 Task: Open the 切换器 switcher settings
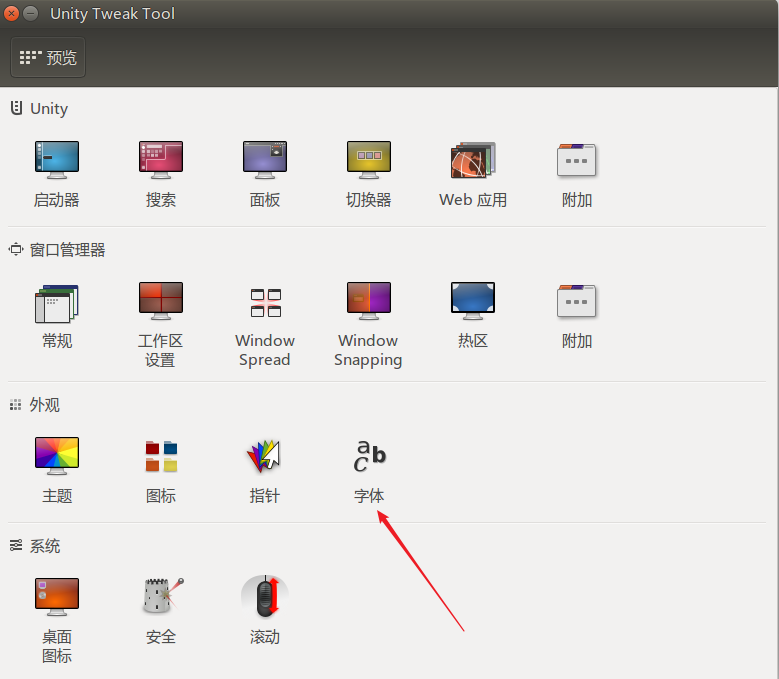coord(369,174)
